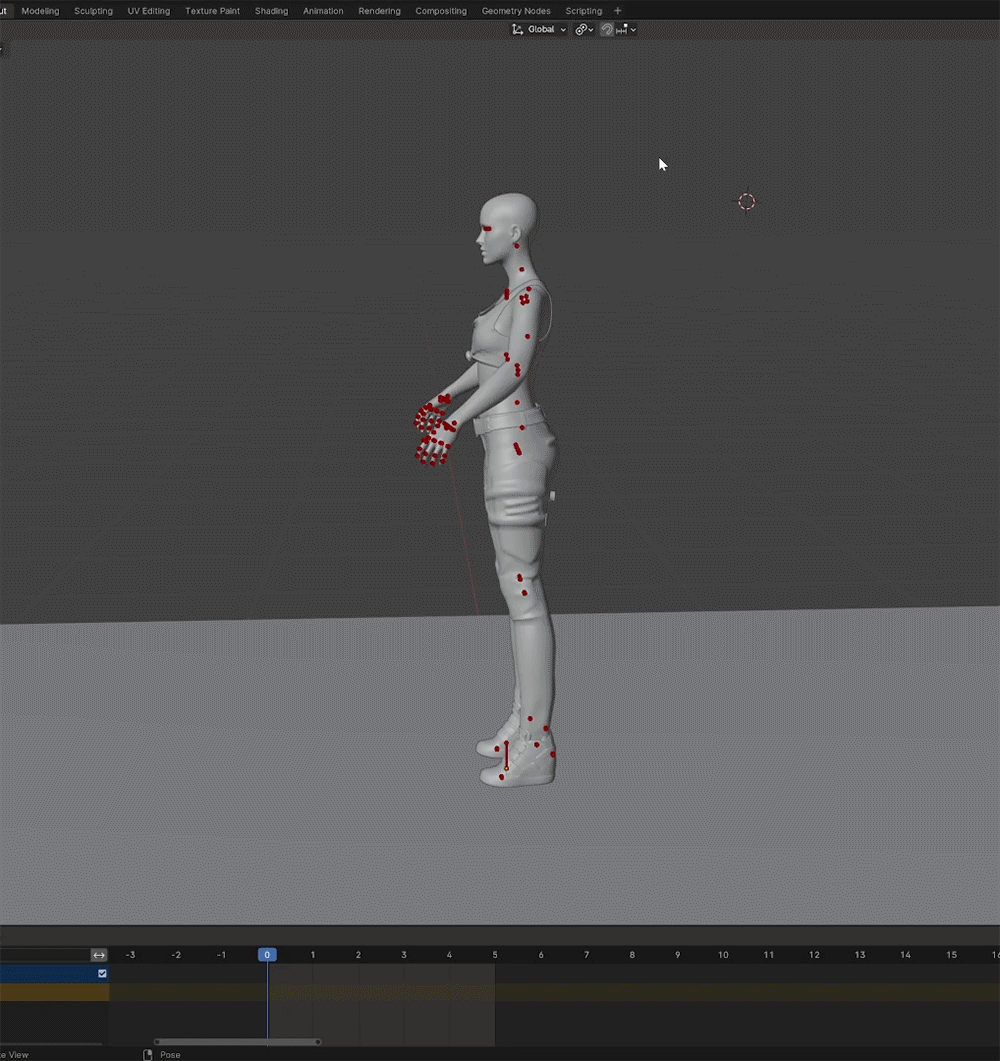Click the timeline horizontal scrollbar
Screen dimensions: 1000x1061
click(237, 1042)
